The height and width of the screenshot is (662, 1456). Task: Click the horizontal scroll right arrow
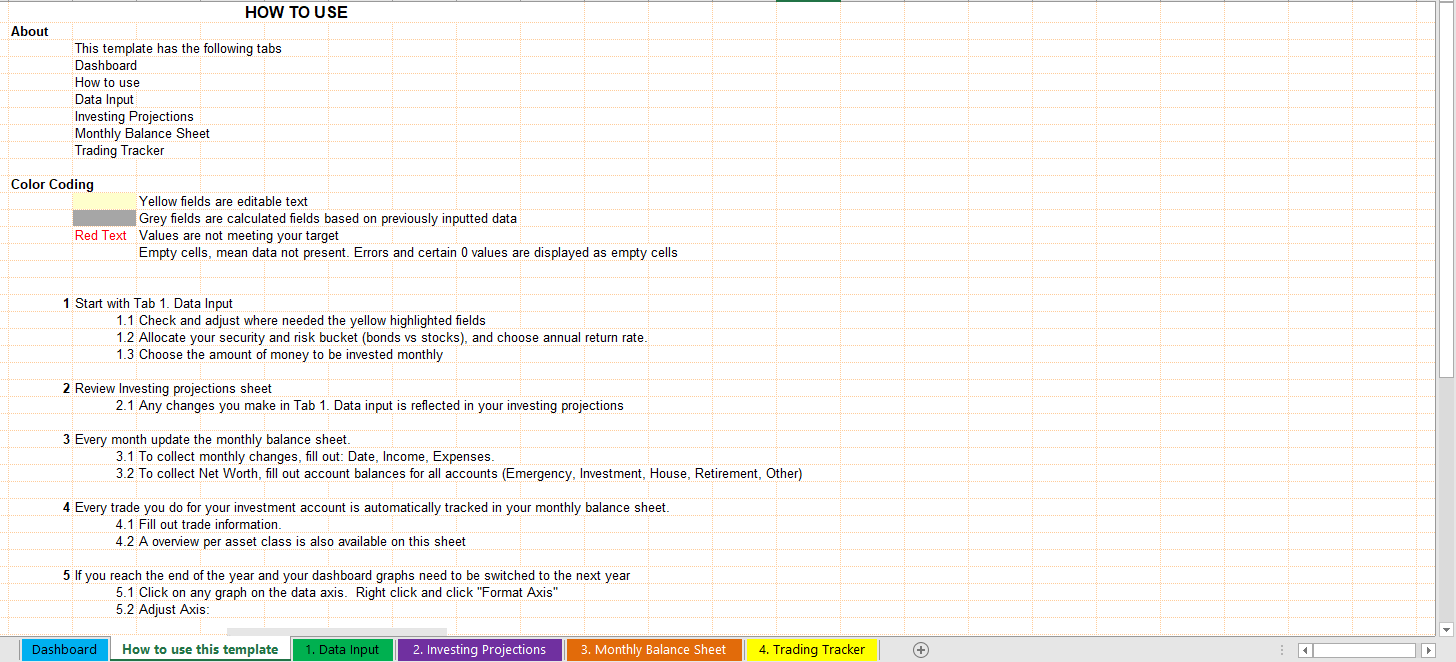(x=1428, y=651)
